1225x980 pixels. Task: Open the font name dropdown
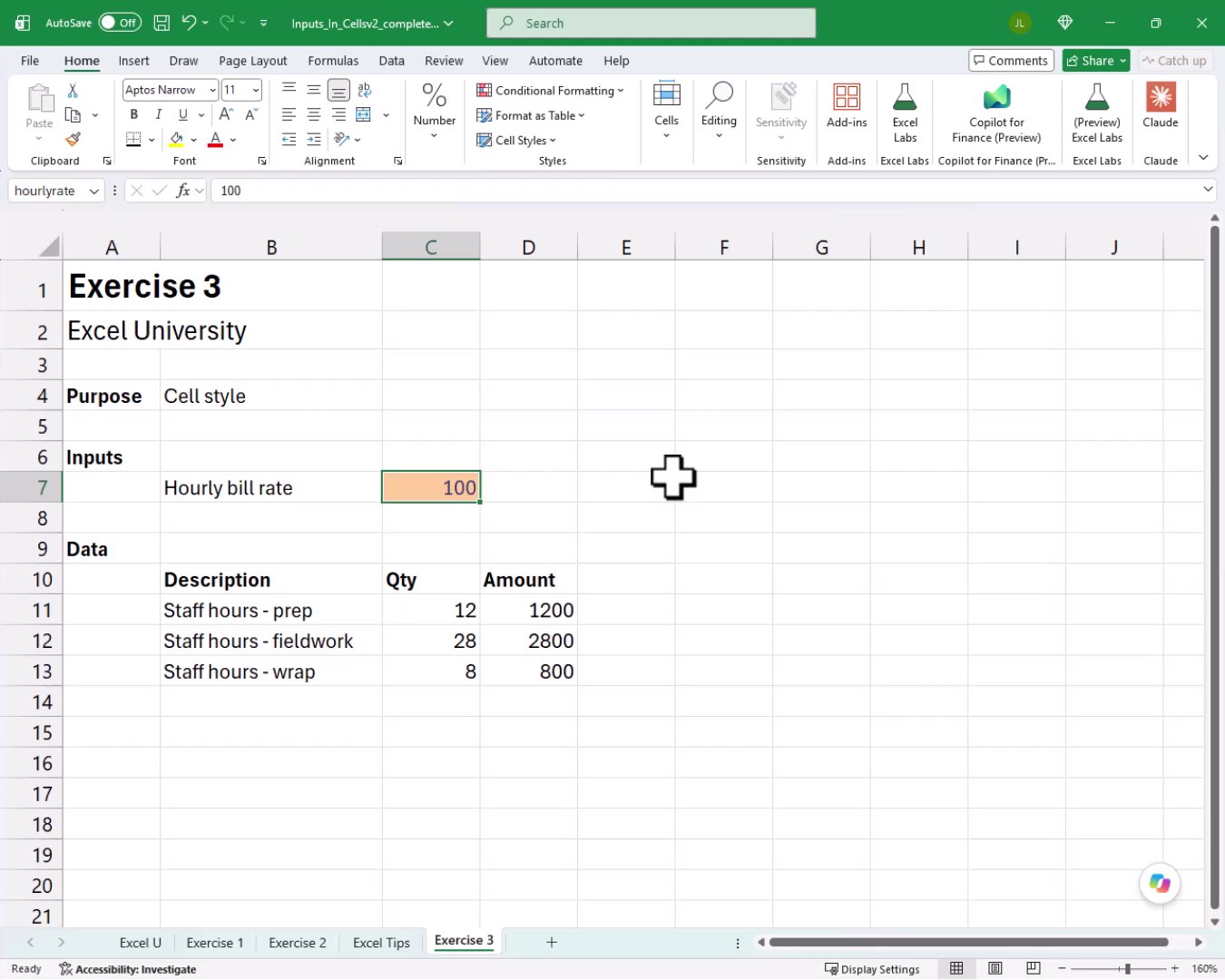tap(212, 90)
